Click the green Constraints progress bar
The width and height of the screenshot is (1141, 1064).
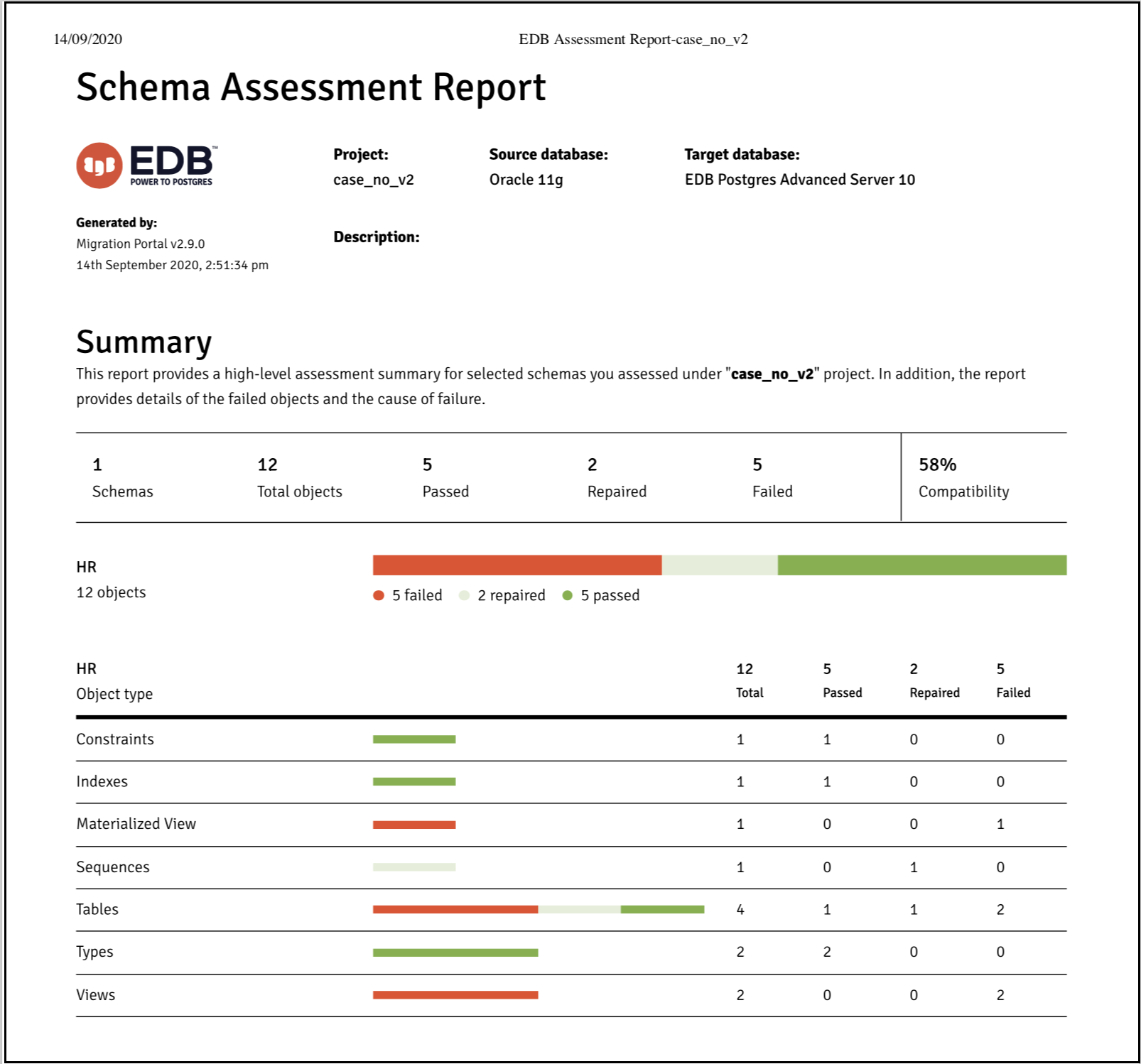(414, 739)
